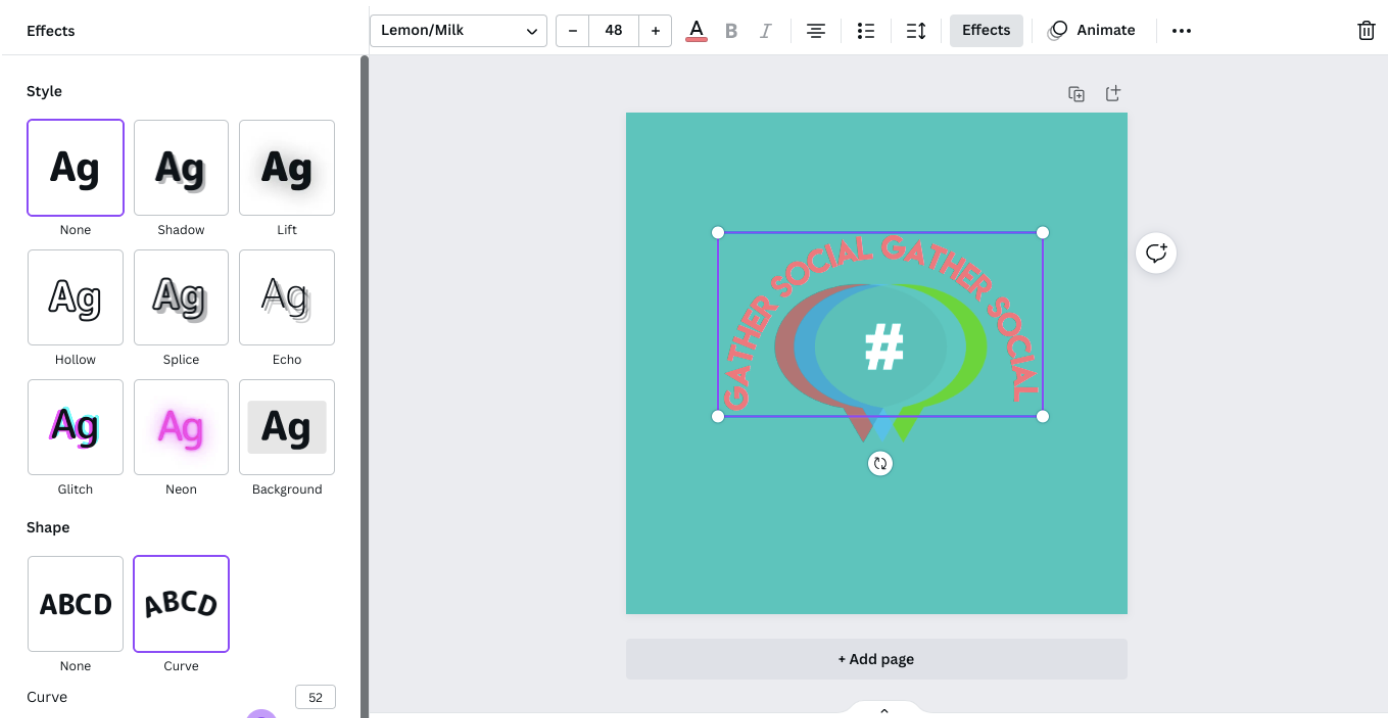Apply bulleted list formatting
This screenshot has width=1390, height=718.
(x=866, y=31)
